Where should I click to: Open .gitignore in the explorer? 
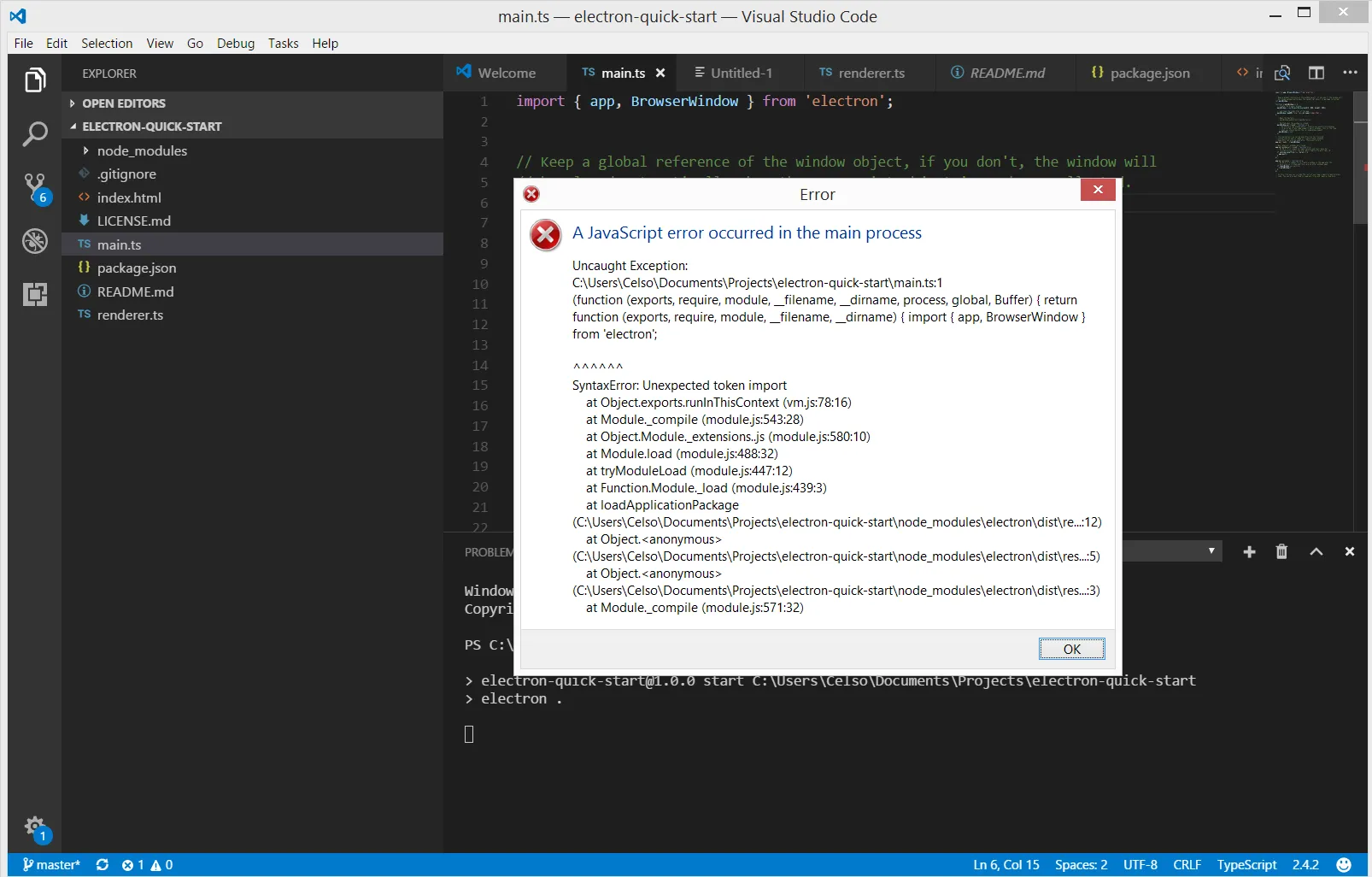(252, 174)
